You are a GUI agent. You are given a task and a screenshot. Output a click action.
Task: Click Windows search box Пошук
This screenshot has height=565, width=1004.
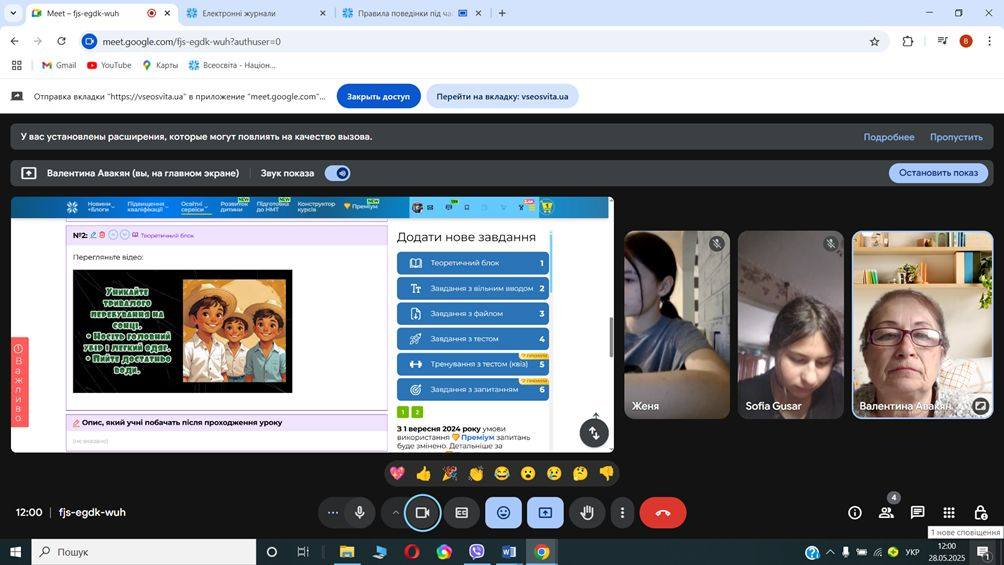(143, 552)
